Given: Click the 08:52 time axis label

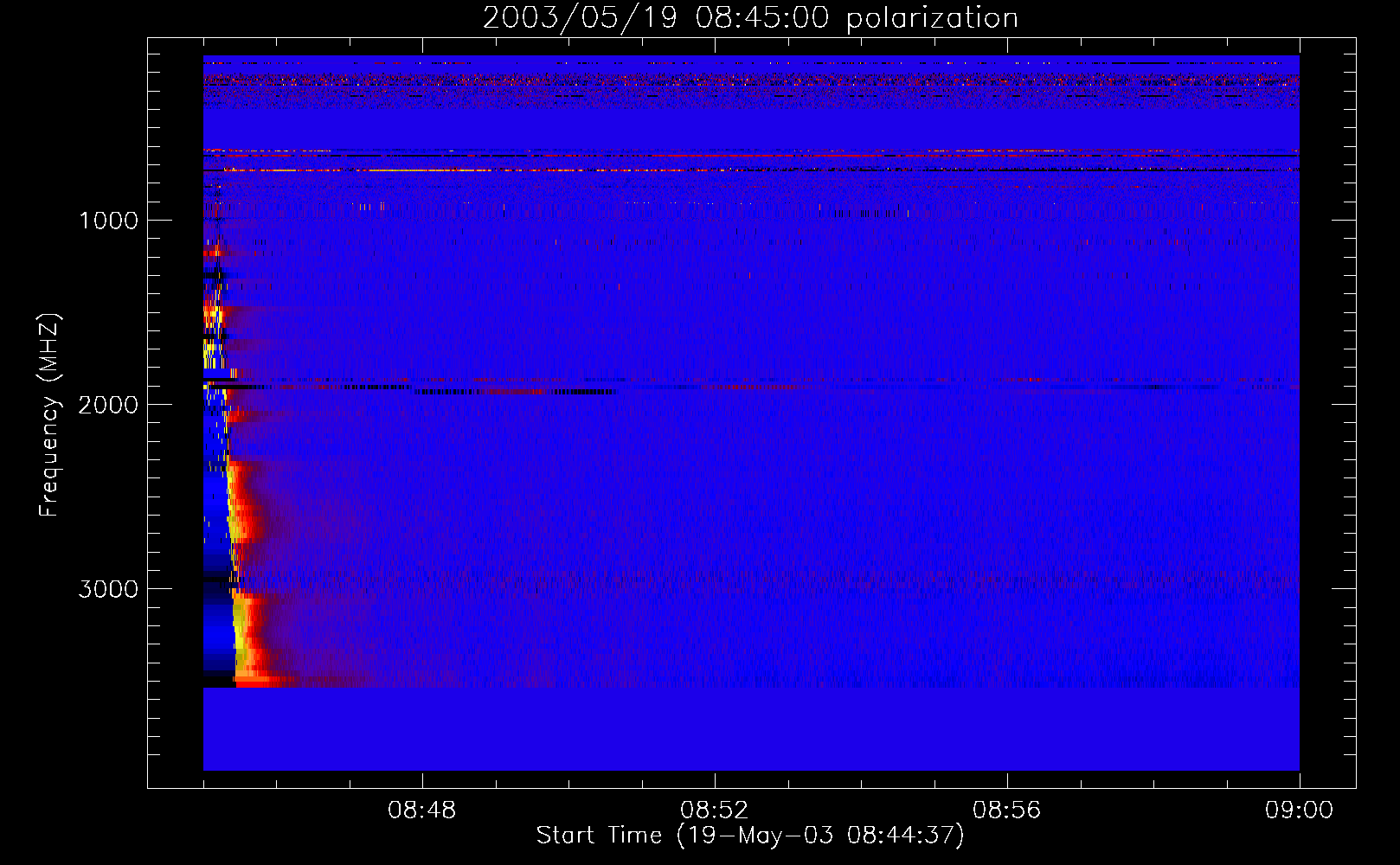Looking at the screenshot, I should click(715, 811).
